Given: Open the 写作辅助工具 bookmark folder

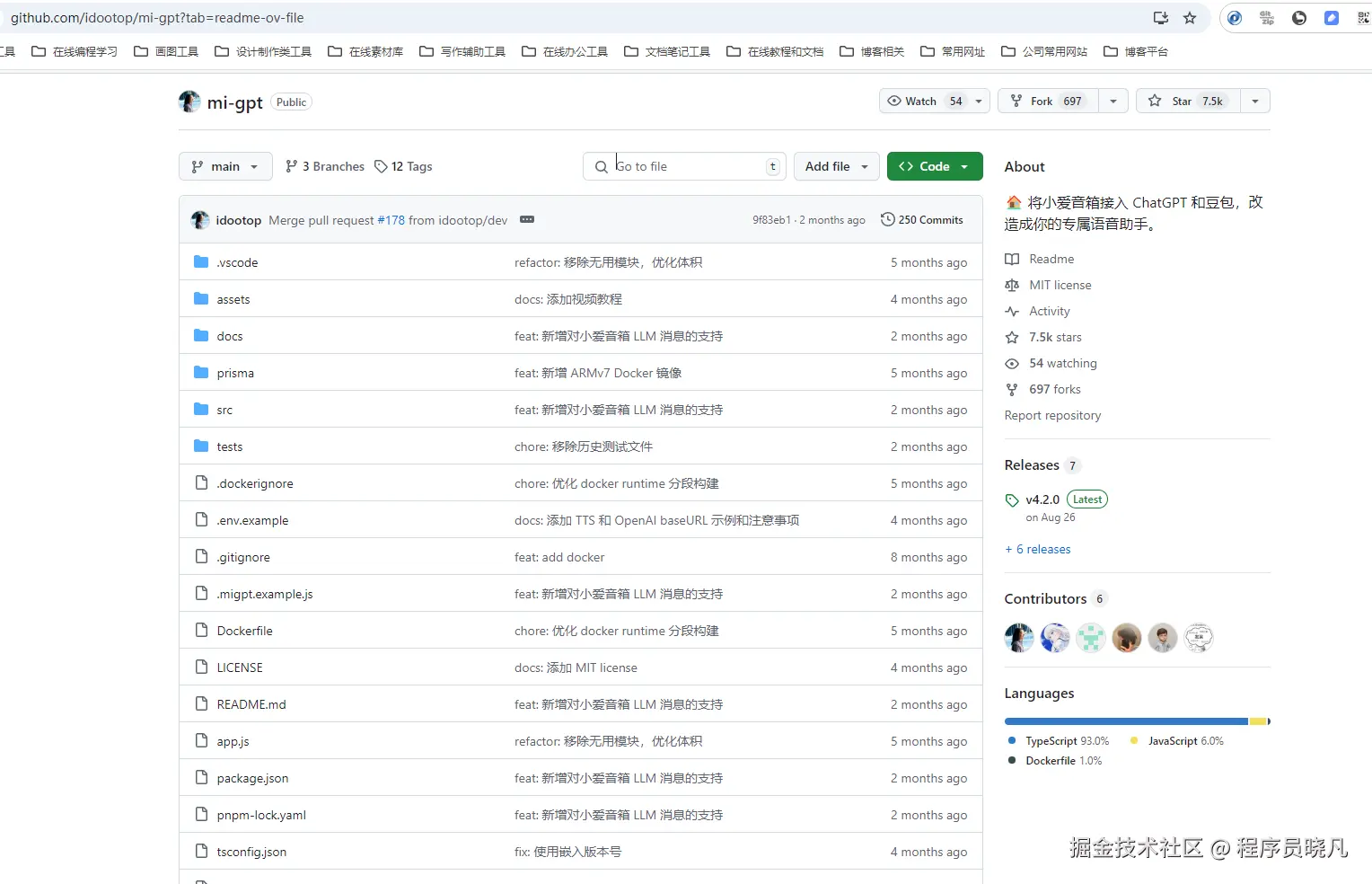Looking at the screenshot, I should coord(462,51).
